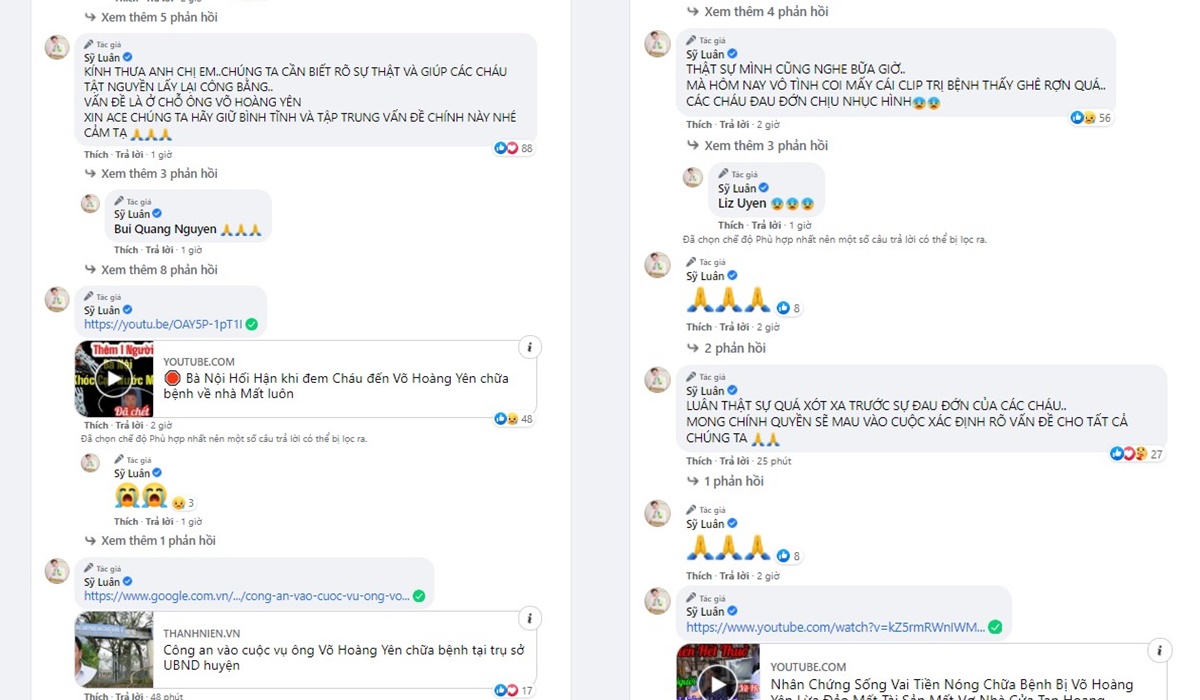
Task: Open the google.com.vn cong-an-vao-cuoc link
Action: (247, 596)
